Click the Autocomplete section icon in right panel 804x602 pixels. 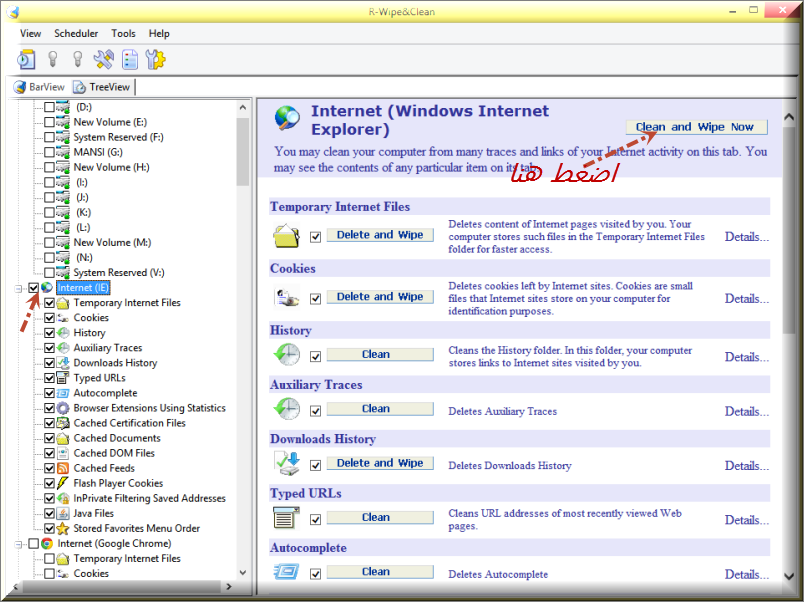pos(286,572)
